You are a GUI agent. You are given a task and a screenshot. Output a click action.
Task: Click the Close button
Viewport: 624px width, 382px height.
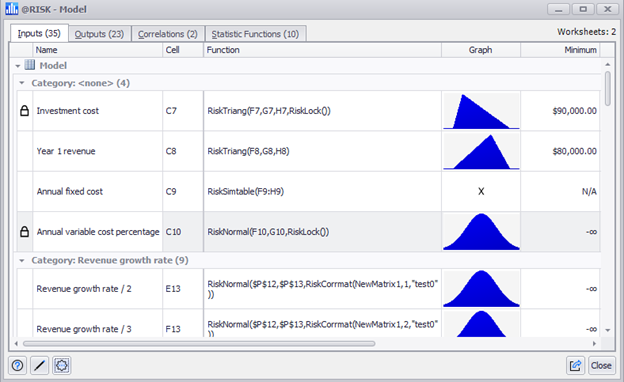click(601, 365)
